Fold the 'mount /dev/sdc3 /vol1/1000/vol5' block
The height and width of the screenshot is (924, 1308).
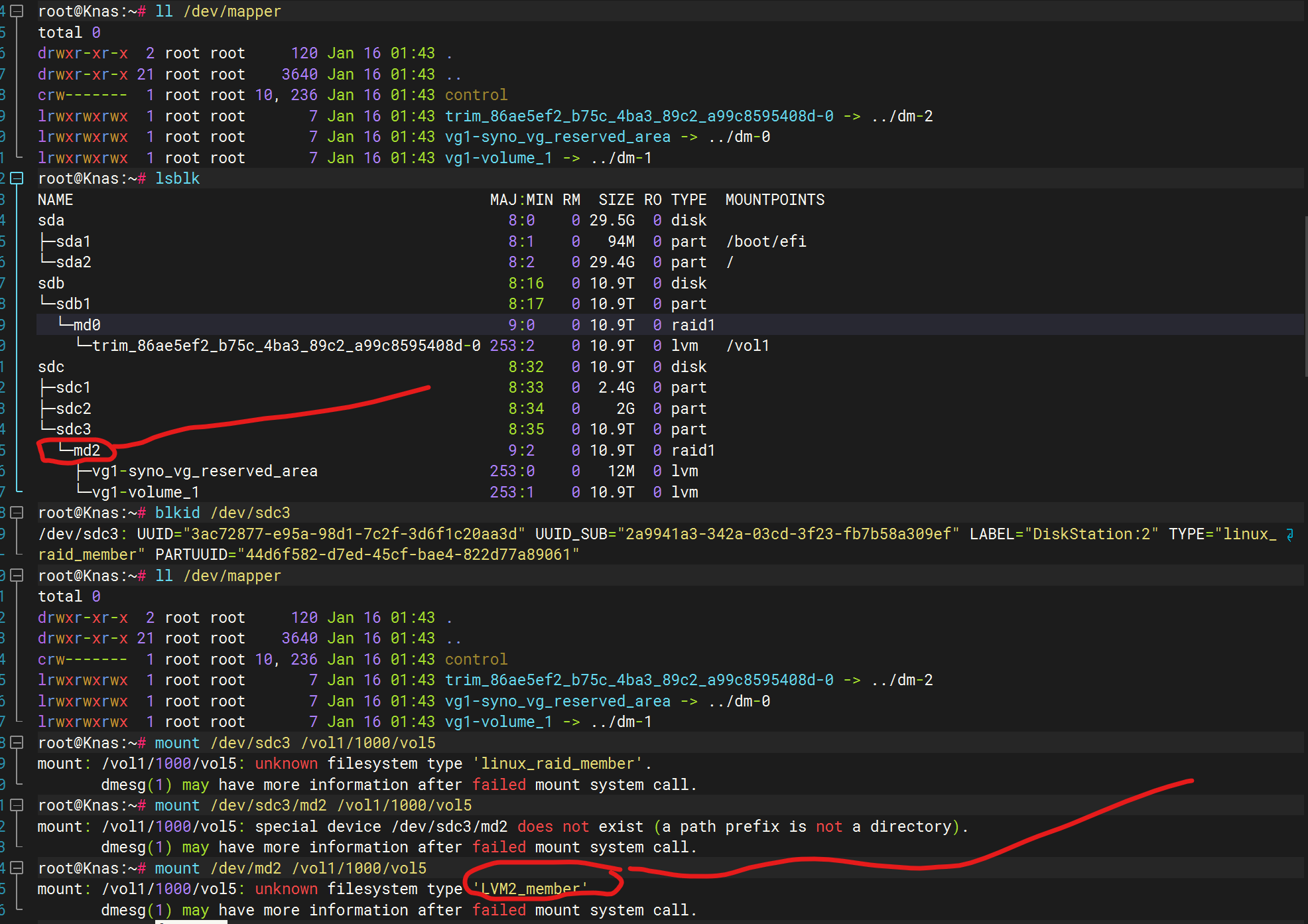point(18,742)
